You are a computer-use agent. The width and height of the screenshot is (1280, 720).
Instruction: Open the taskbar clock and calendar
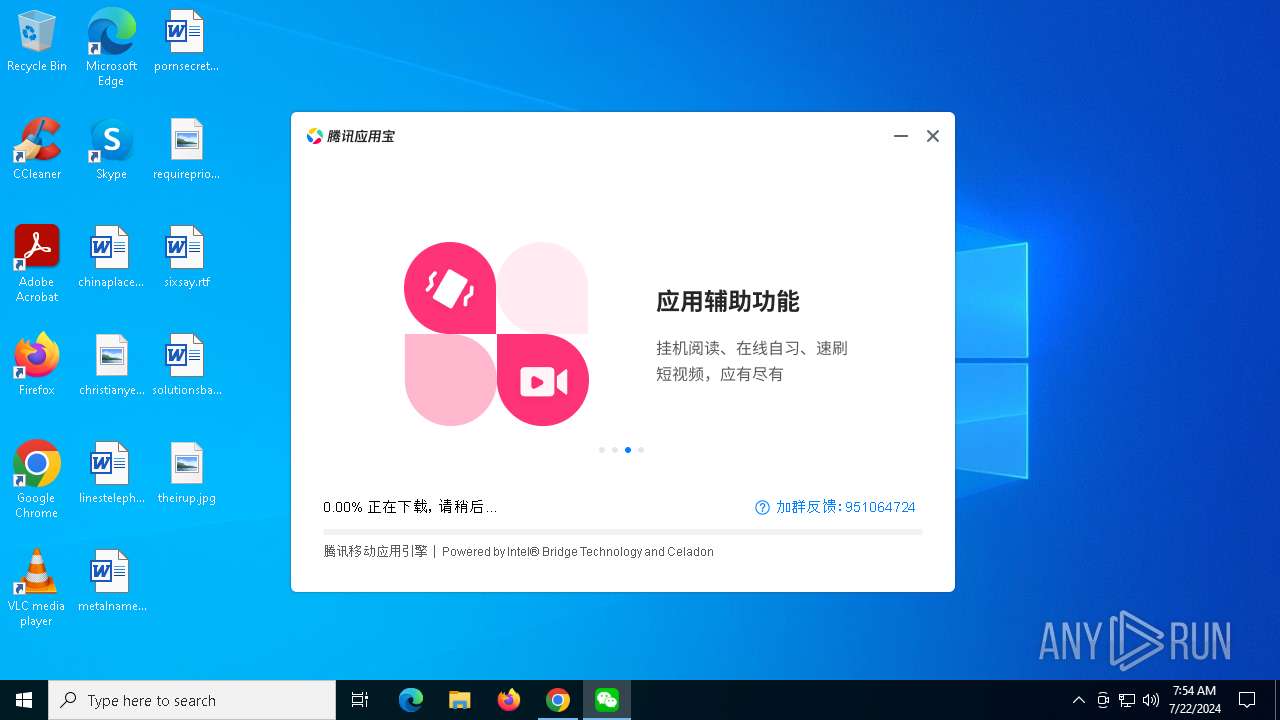click(x=1195, y=700)
